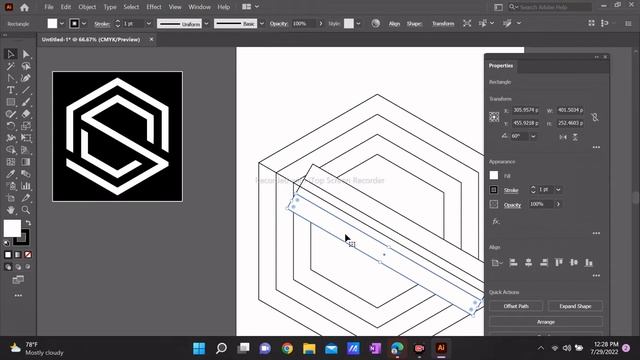Swap fill and stroke colors
Viewport: 640px width, 360px height.
coord(28,223)
